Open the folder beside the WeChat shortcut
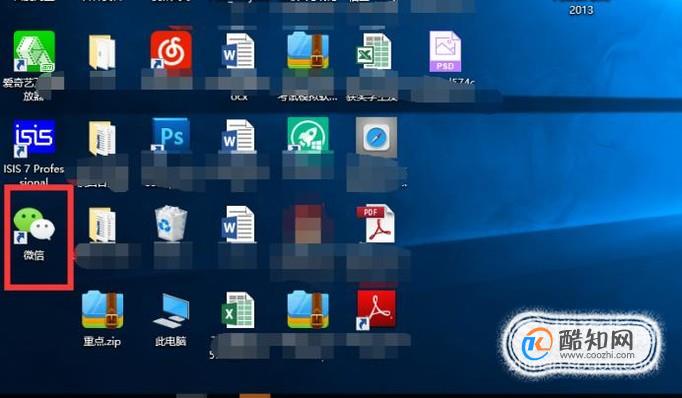The image size is (682, 398). pyautogui.click(x=102, y=225)
